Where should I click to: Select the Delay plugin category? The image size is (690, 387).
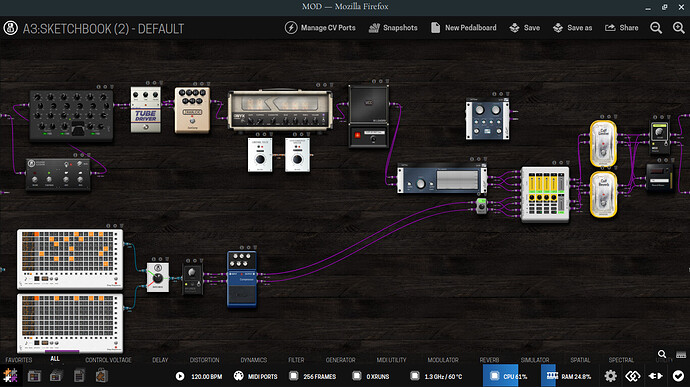coord(160,360)
